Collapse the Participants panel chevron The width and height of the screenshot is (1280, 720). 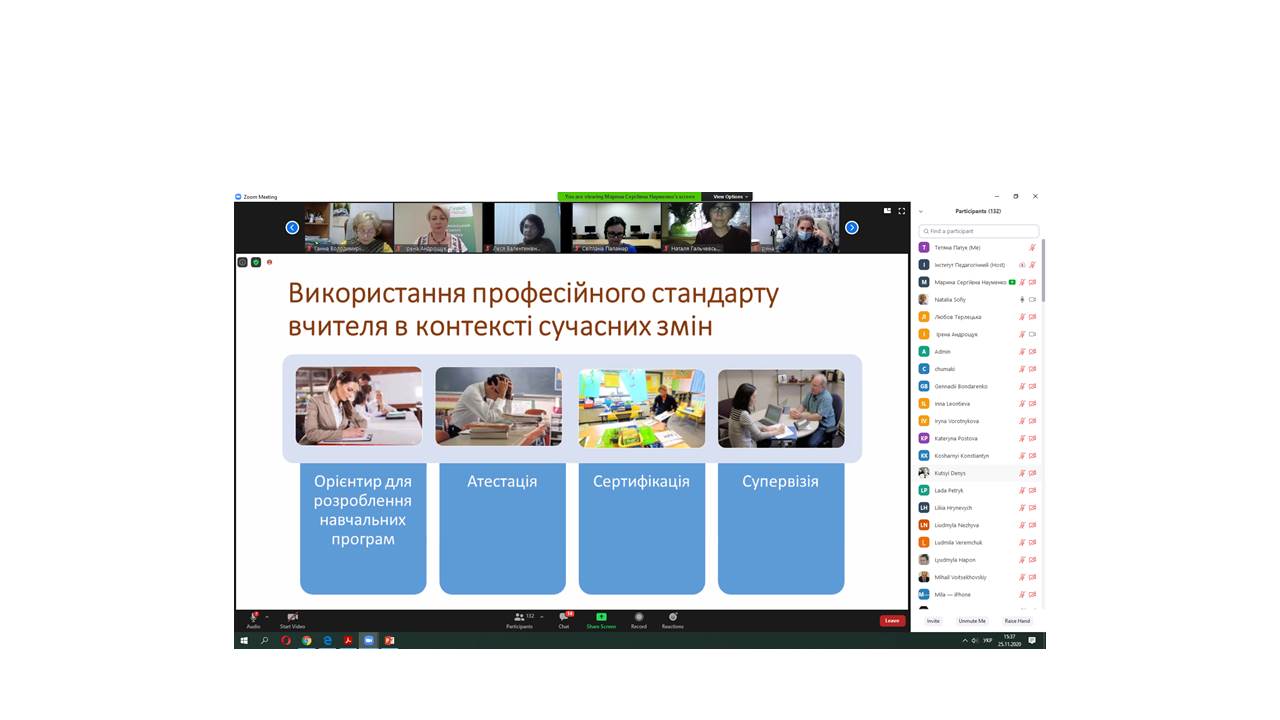click(x=921, y=211)
